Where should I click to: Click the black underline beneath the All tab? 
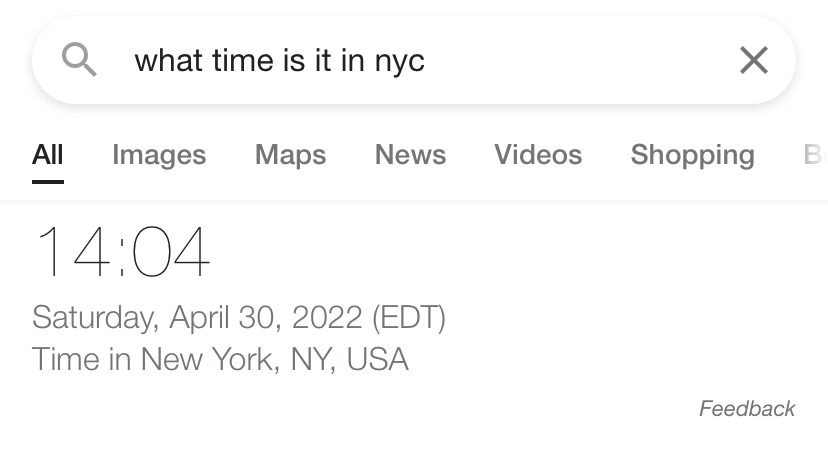click(47, 181)
